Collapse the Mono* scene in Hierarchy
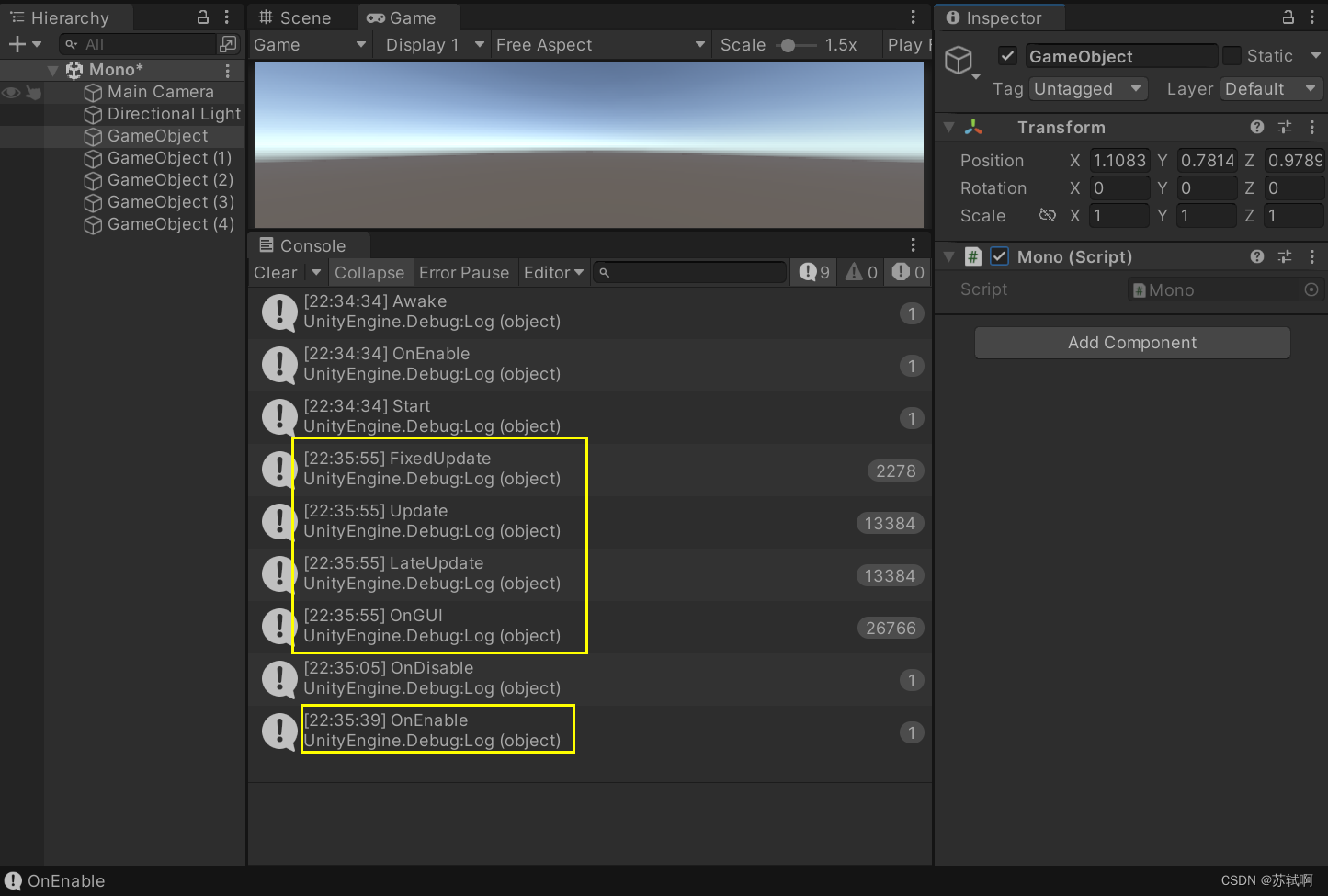This screenshot has width=1328, height=896. click(52, 69)
